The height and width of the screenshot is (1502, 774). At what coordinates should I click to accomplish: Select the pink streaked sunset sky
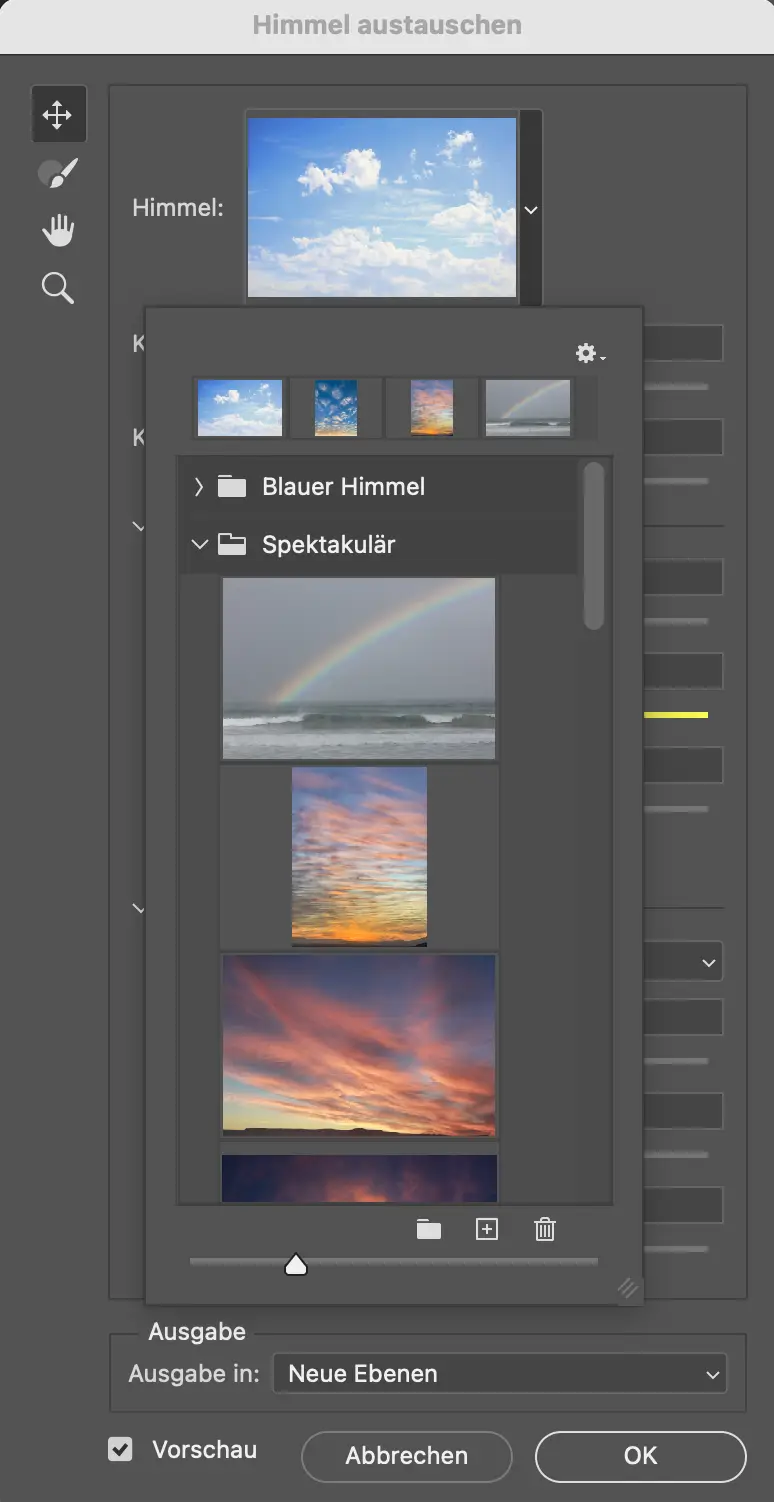click(359, 1044)
